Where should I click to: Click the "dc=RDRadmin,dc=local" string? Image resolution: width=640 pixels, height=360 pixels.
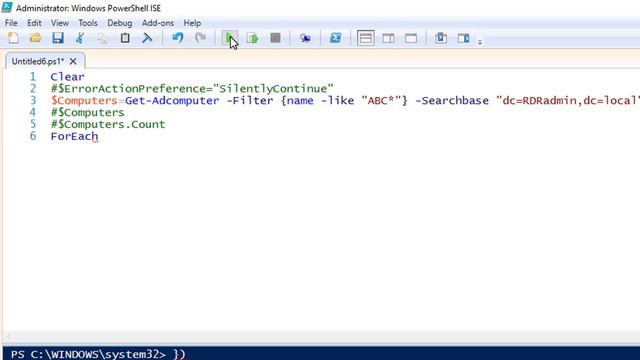pos(568,100)
